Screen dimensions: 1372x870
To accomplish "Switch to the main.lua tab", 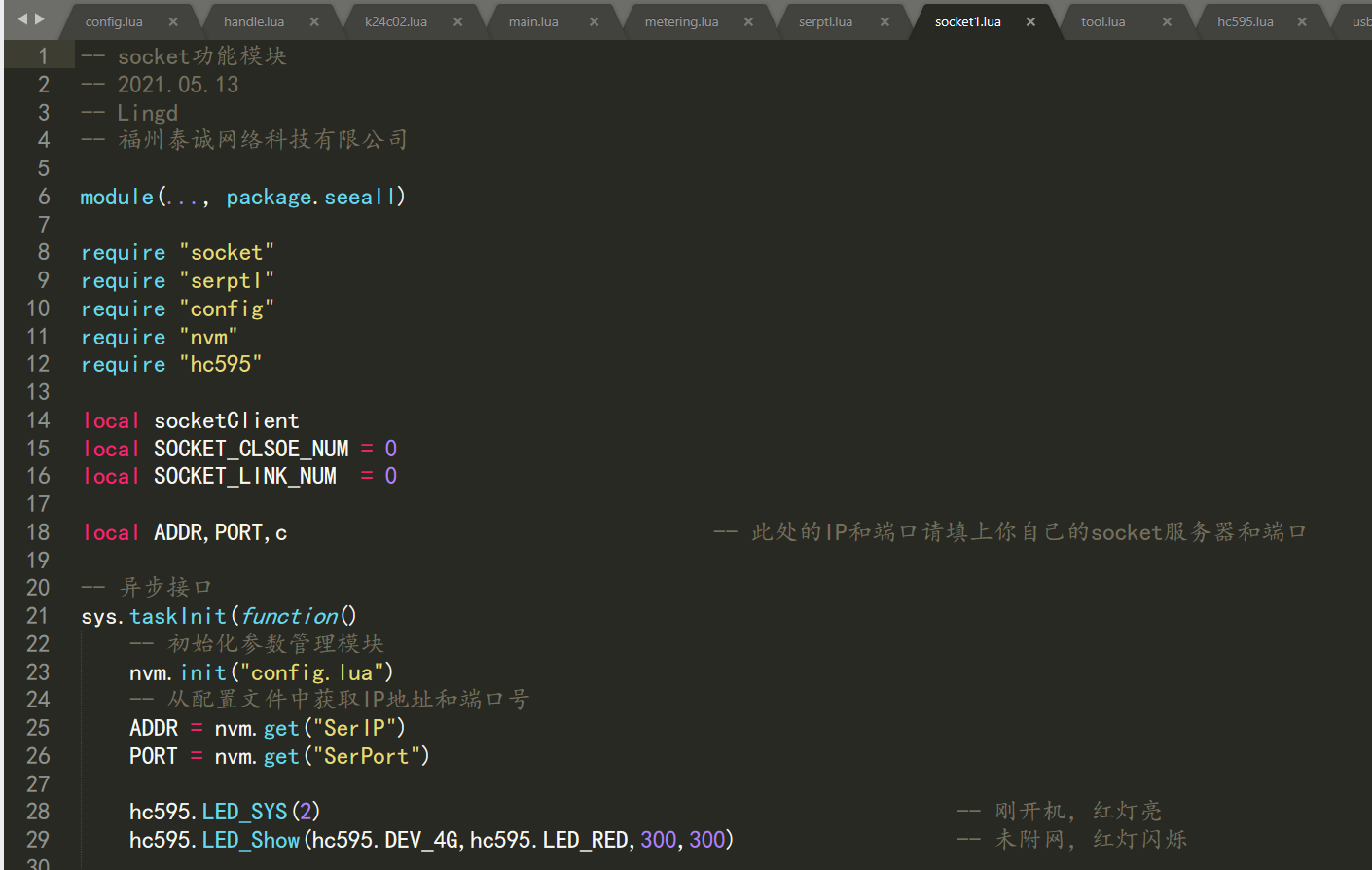I will (x=533, y=21).
